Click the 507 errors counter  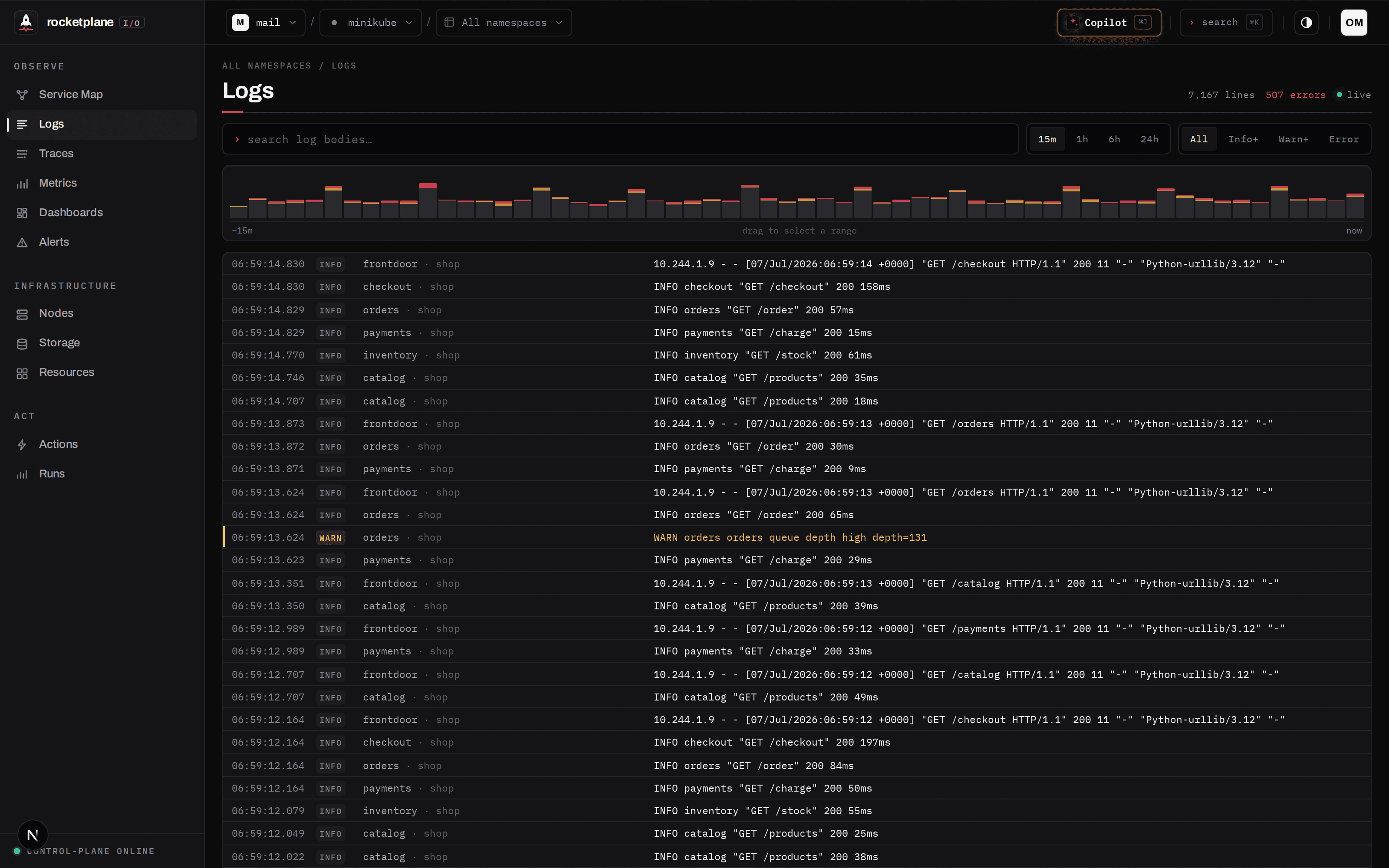tap(1295, 95)
